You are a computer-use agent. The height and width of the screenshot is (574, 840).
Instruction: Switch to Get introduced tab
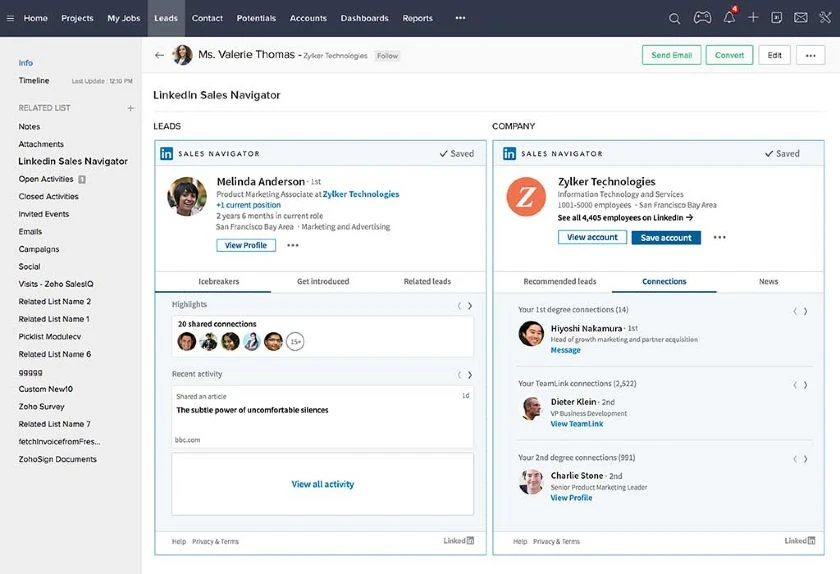(323, 281)
